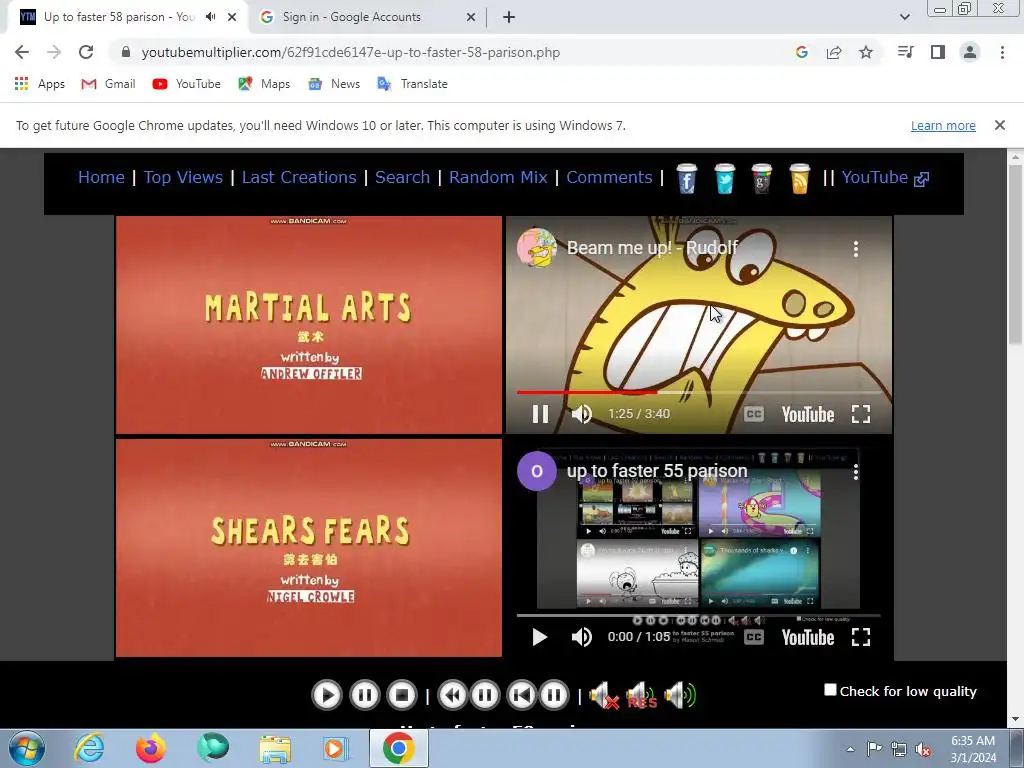Viewport: 1024px width, 768px height.
Task: Pause the Beam me up Rudolf video
Action: tap(540, 414)
